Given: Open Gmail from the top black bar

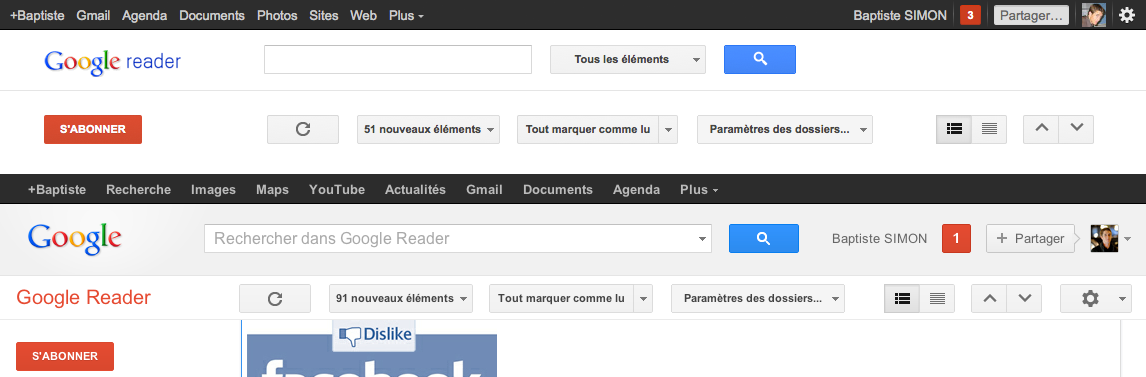Looking at the screenshot, I should (x=93, y=15).
